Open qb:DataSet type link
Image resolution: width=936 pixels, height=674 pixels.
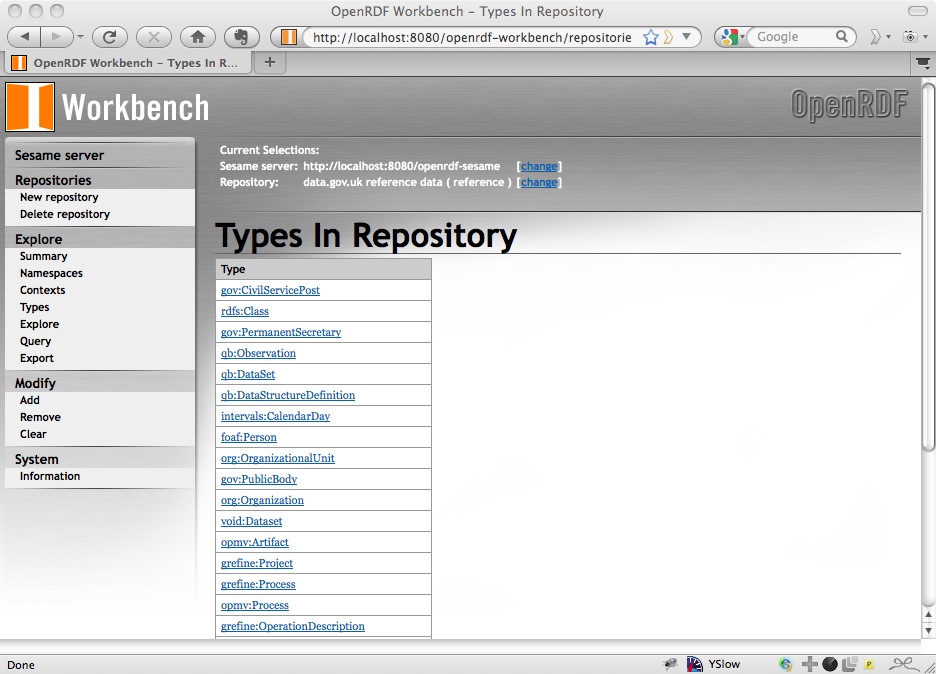248,374
